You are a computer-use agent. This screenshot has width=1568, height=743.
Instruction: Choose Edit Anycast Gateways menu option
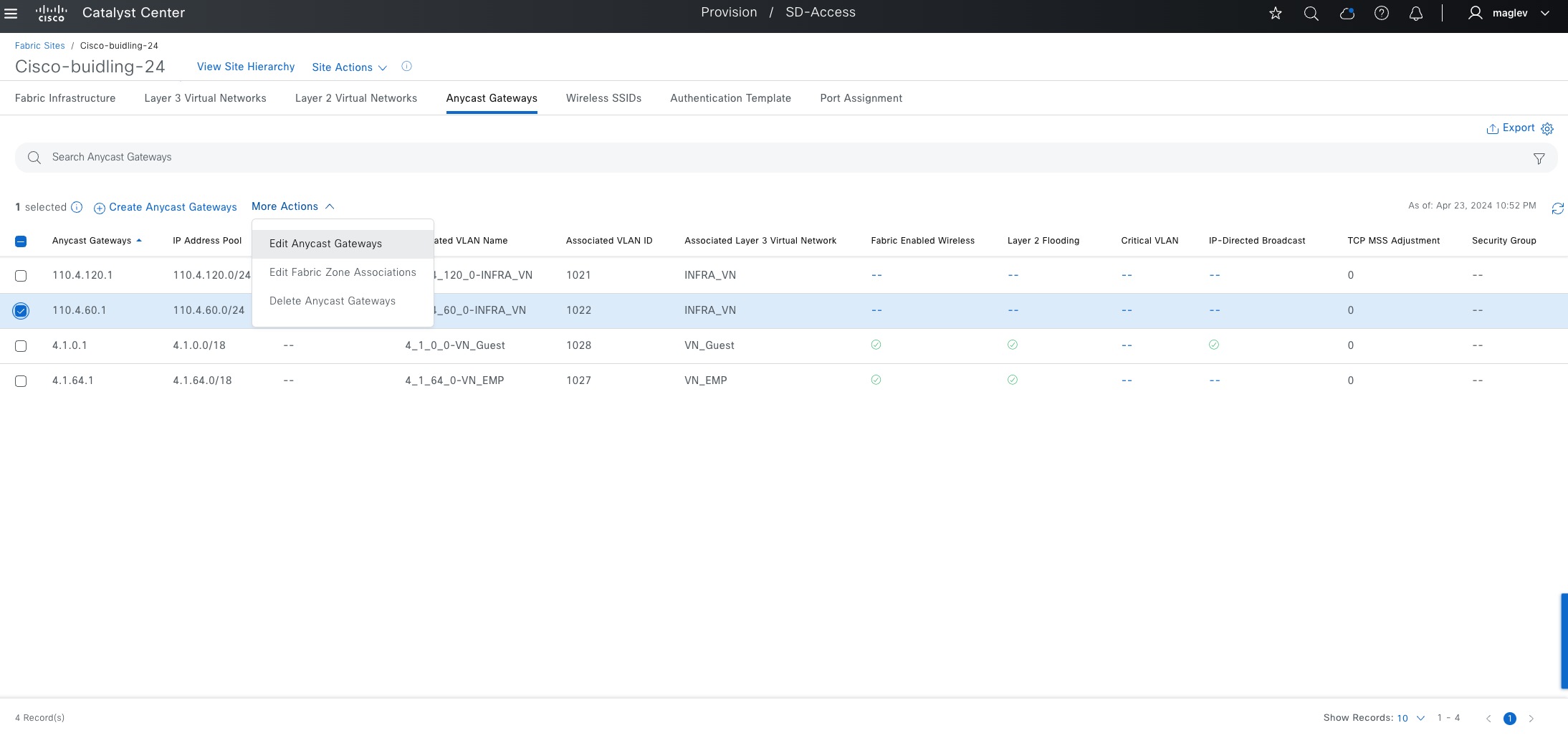tap(325, 244)
